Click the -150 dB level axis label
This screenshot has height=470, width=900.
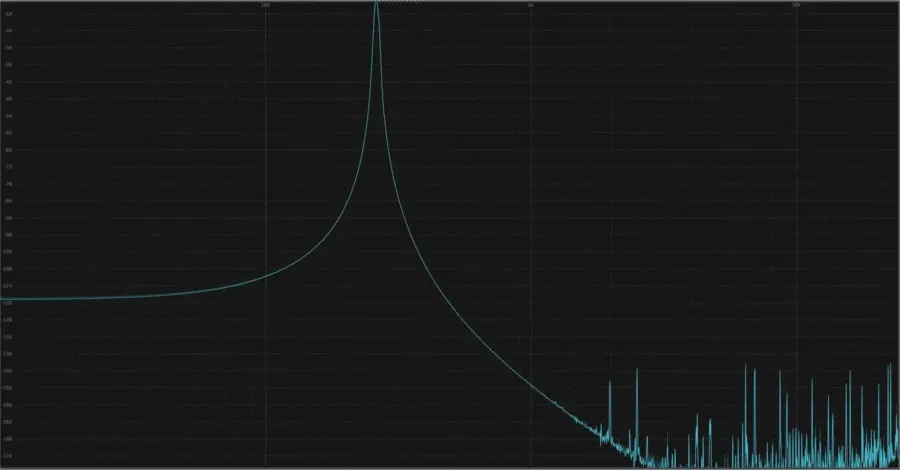pos(9,388)
